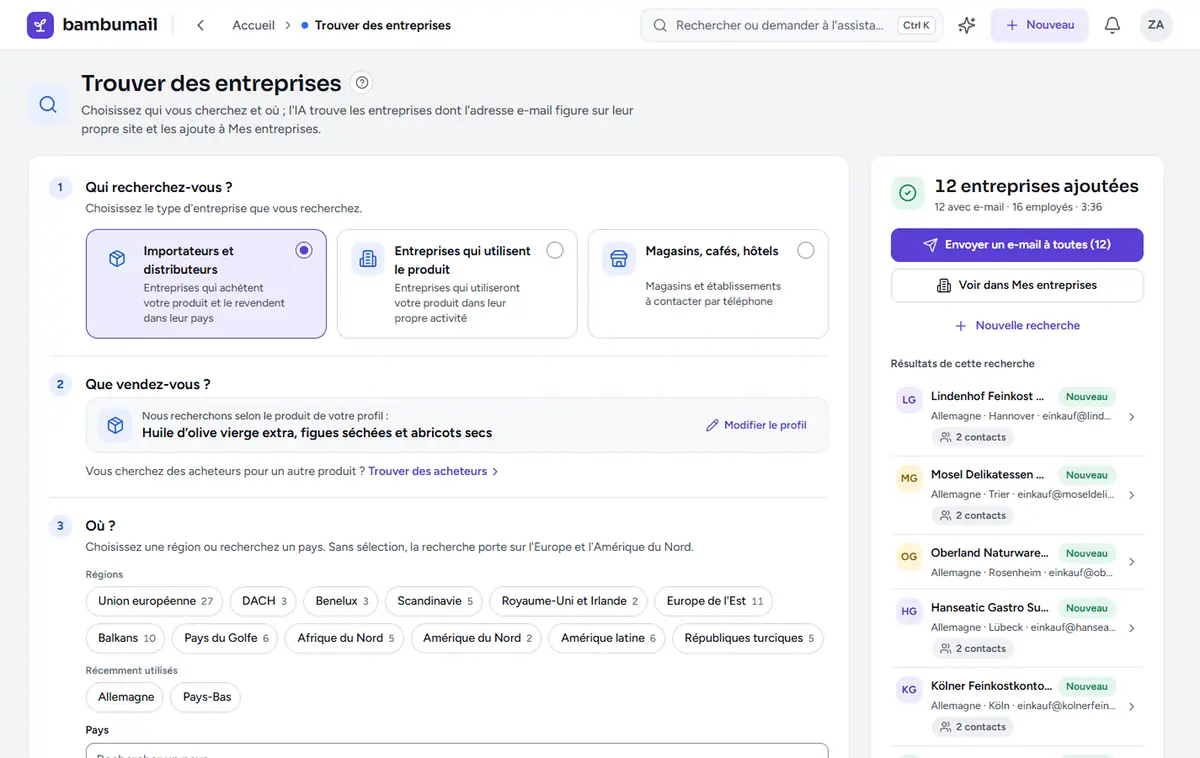Start a Nouvelle recherche

1017,326
